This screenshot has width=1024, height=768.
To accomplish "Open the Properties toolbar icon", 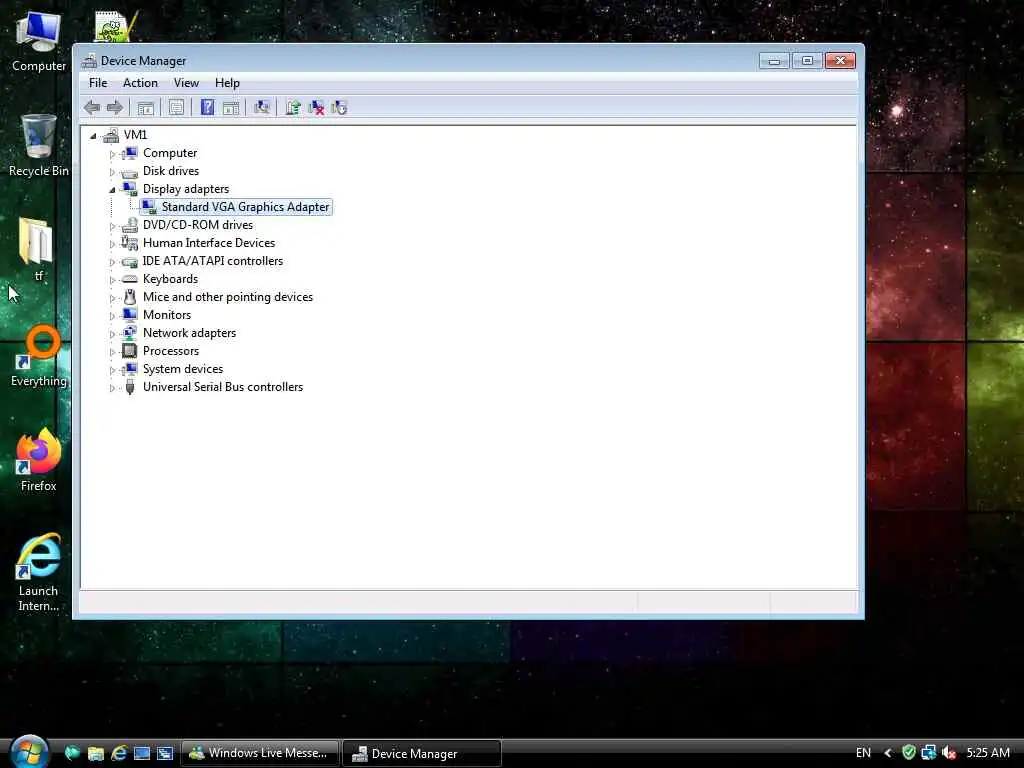I will click(176, 108).
